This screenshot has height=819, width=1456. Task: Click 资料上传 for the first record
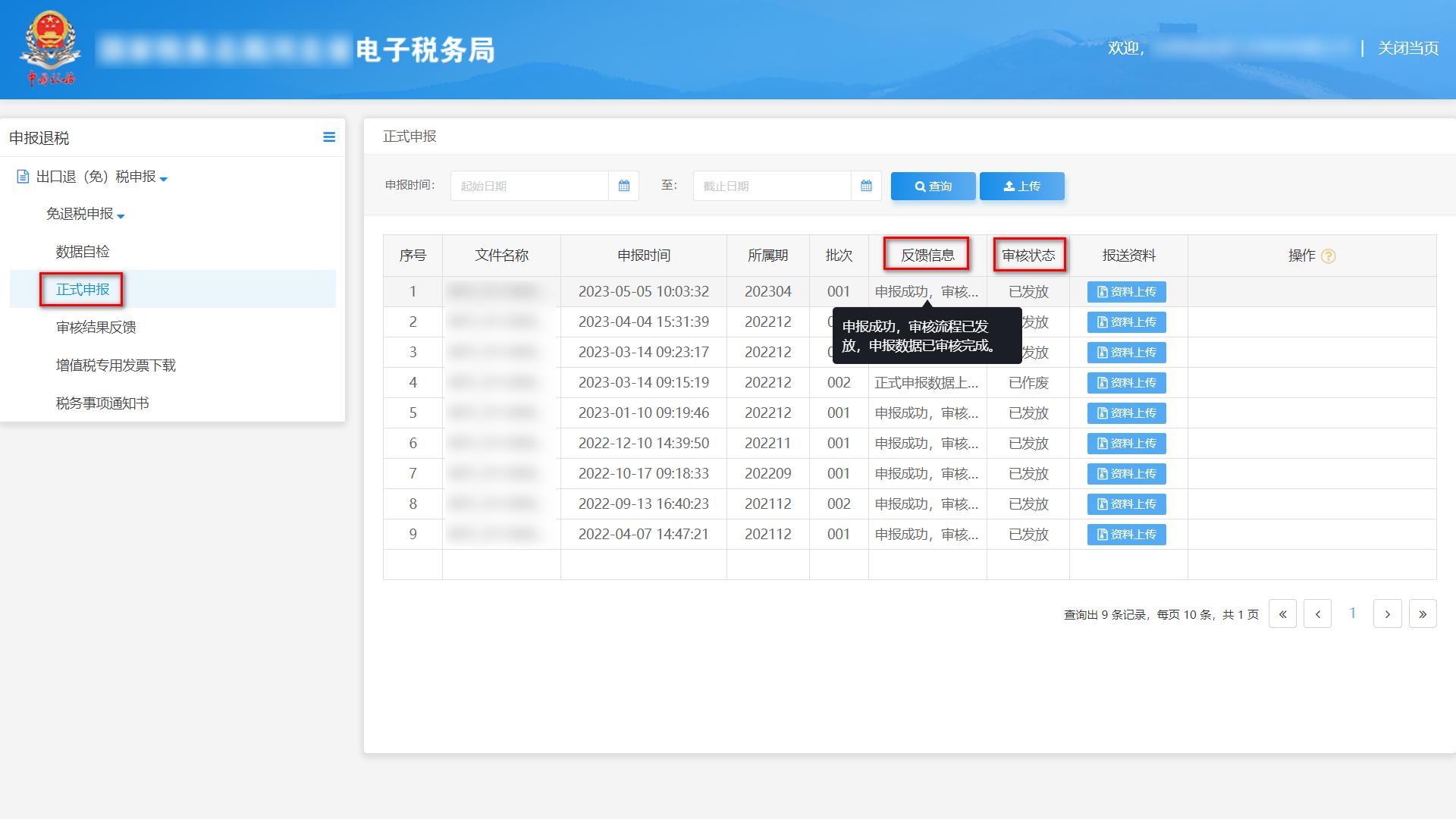point(1127,291)
